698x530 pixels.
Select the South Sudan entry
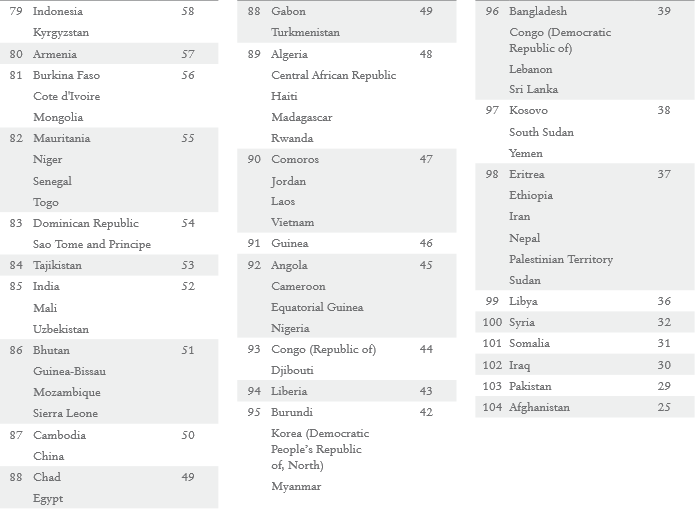click(x=541, y=132)
